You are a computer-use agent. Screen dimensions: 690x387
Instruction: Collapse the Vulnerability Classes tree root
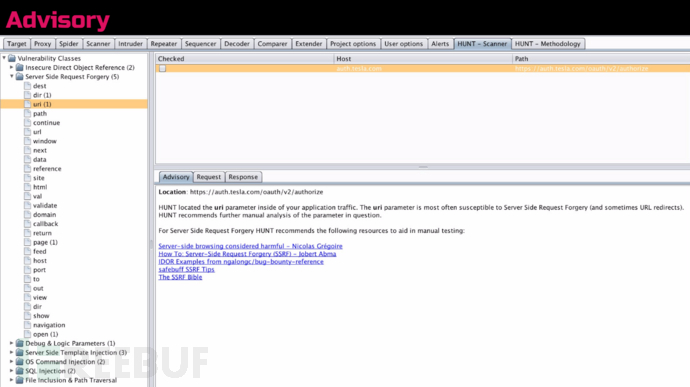[4, 58]
